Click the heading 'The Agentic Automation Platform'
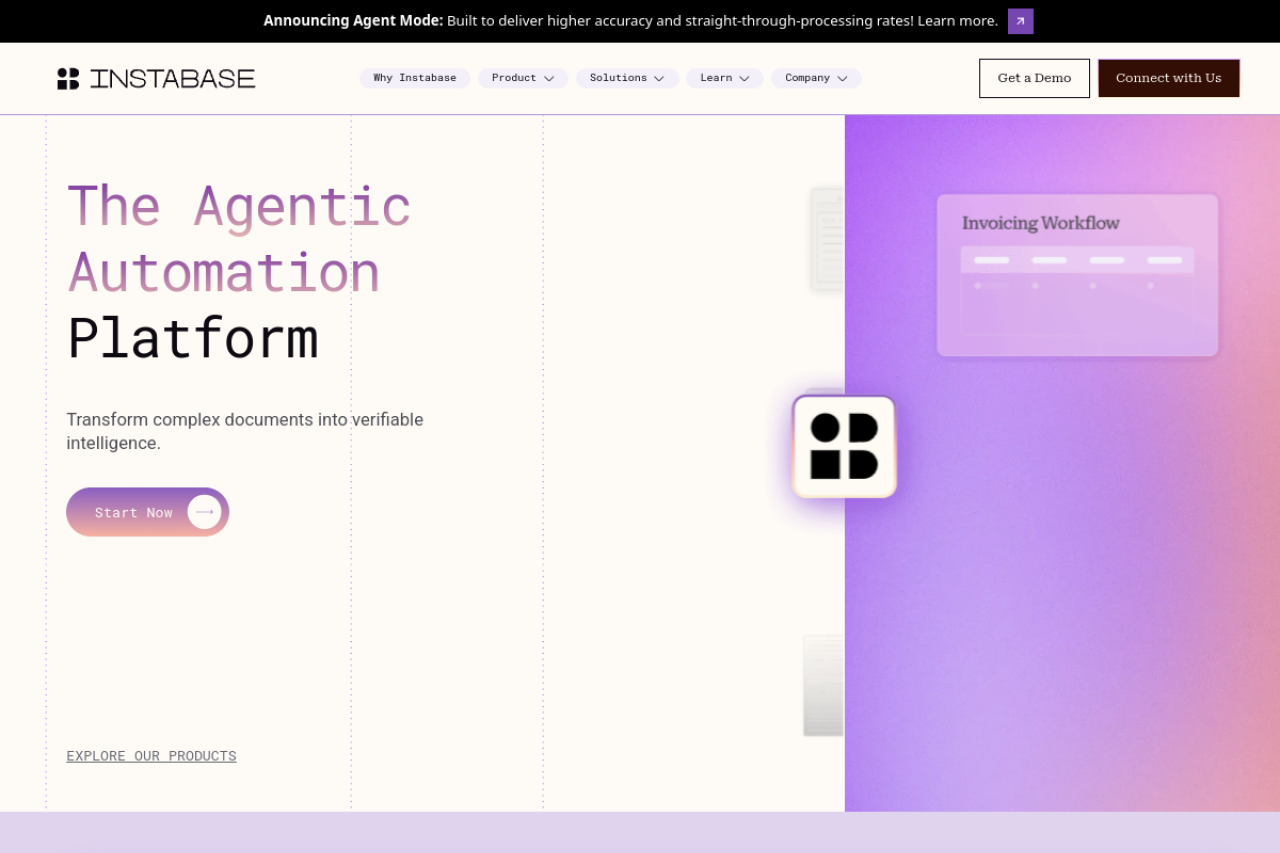This screenshot has height=853, width=1280. (239, 272)
